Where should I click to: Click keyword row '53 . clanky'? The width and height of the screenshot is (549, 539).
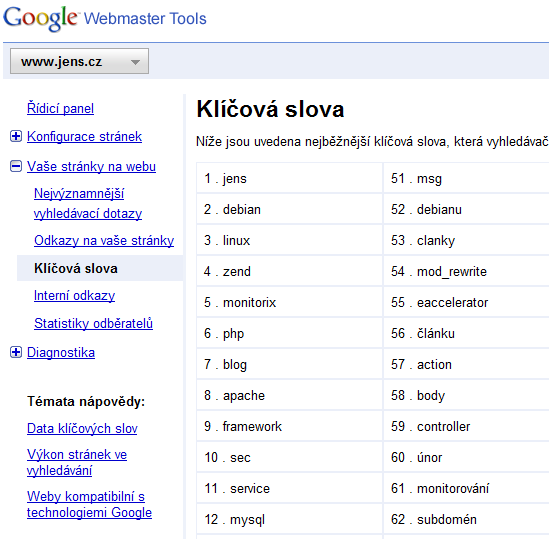pyautogui.click(x=466, y=240)
